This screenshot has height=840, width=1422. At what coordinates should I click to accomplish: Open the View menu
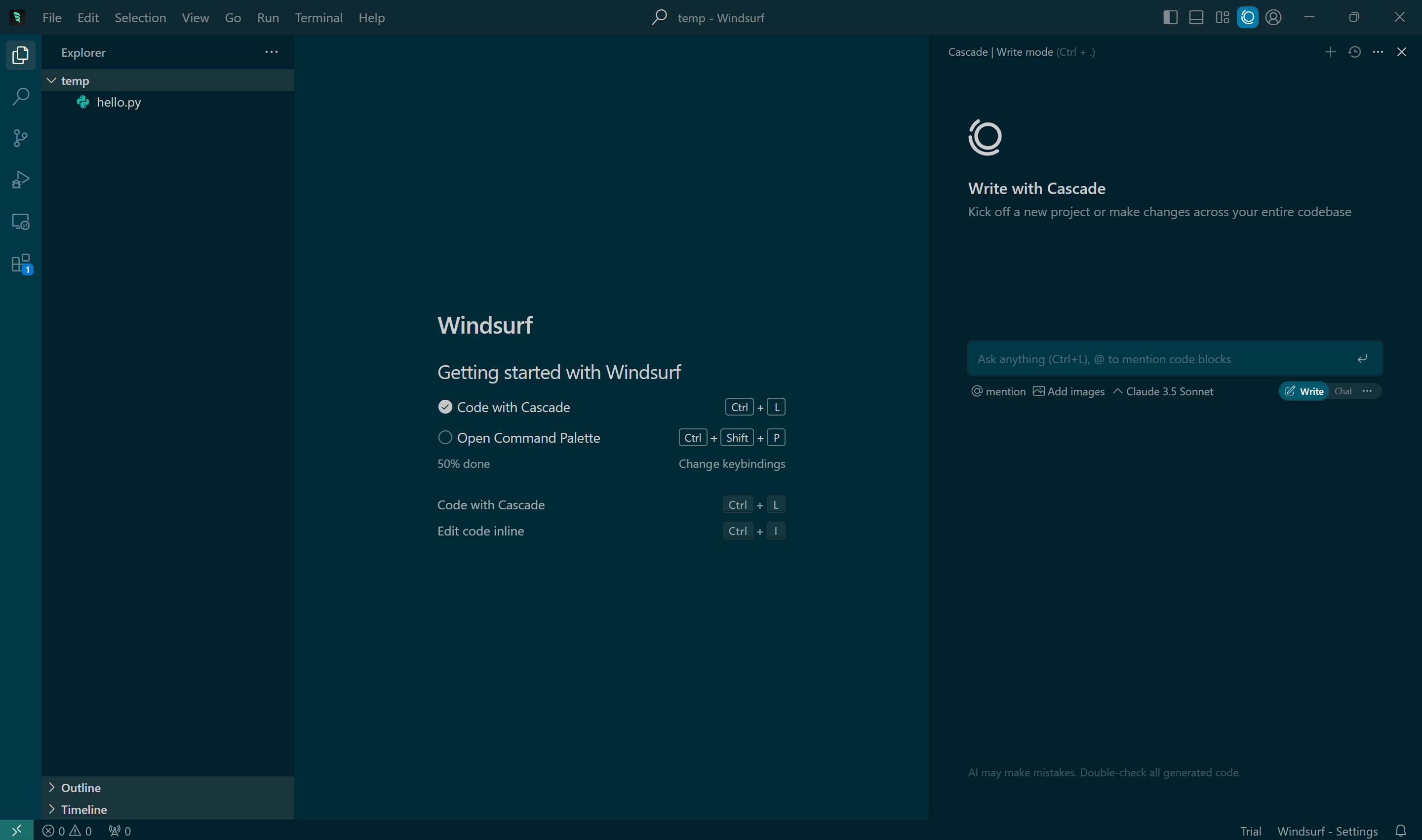click(196, 18)
